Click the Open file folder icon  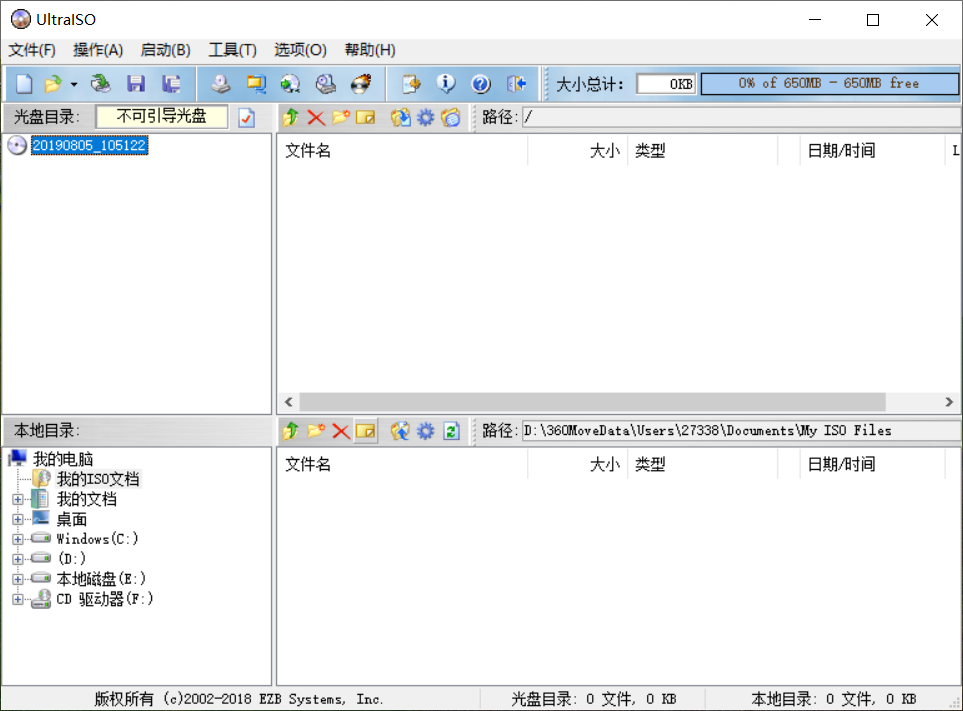pos(53,84)
